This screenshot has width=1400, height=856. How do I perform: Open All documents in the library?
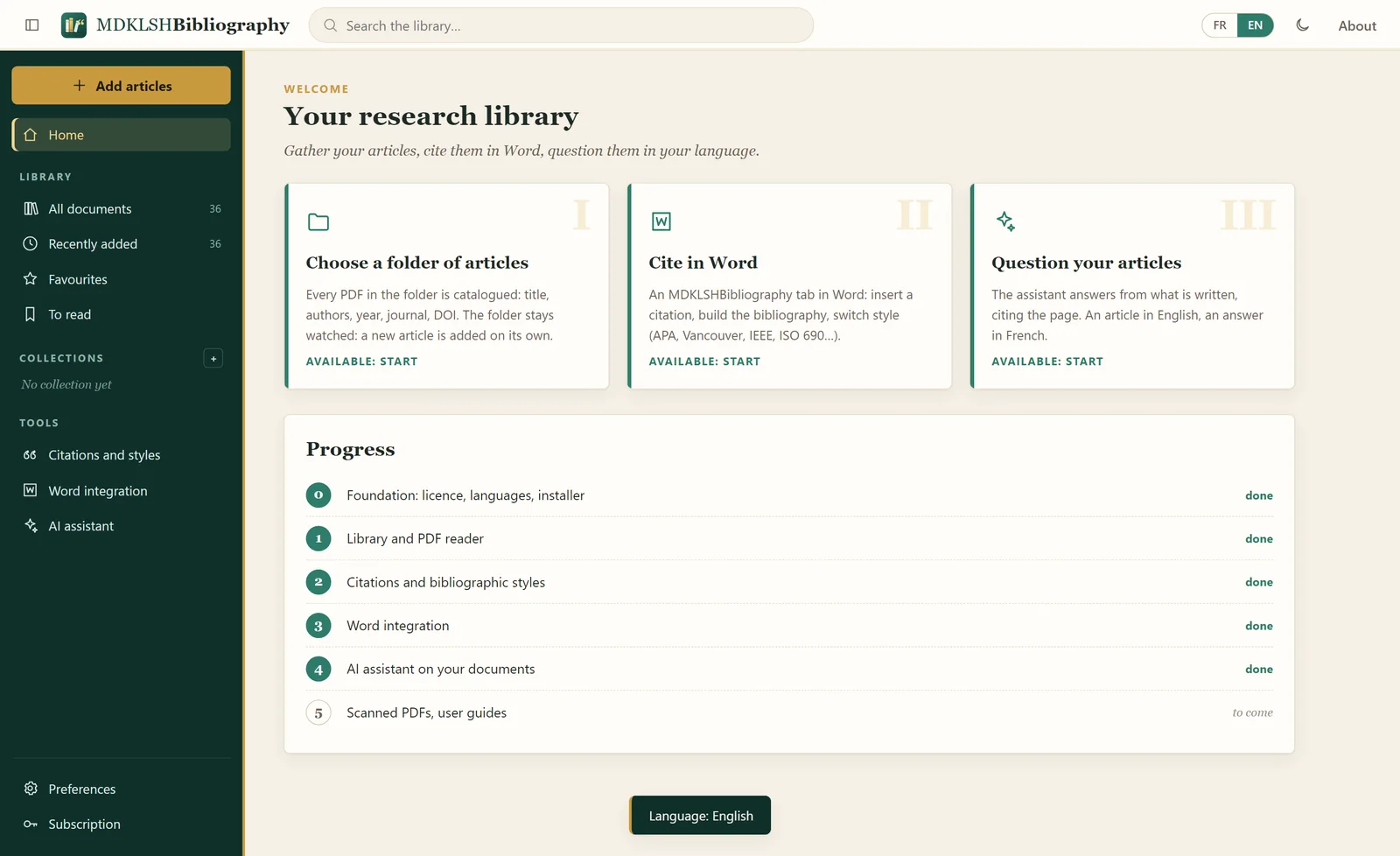tap(122, 208)
